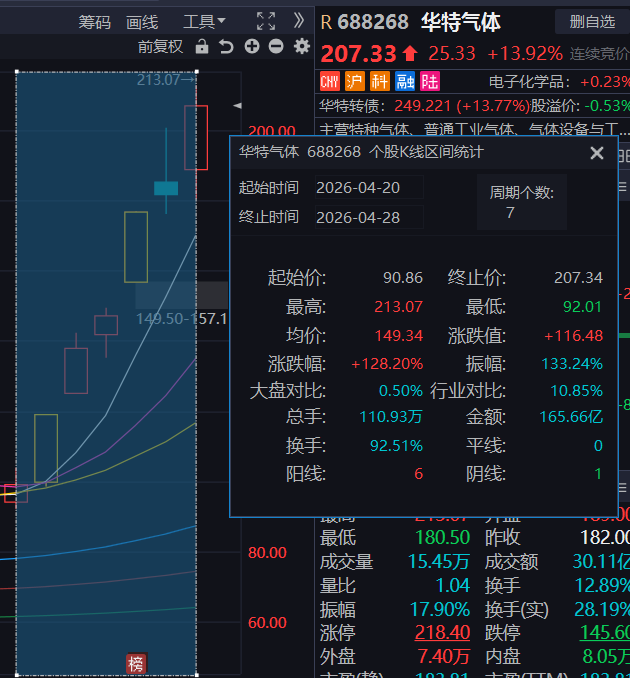Zoom out chart with minus icon

point(276,46)
